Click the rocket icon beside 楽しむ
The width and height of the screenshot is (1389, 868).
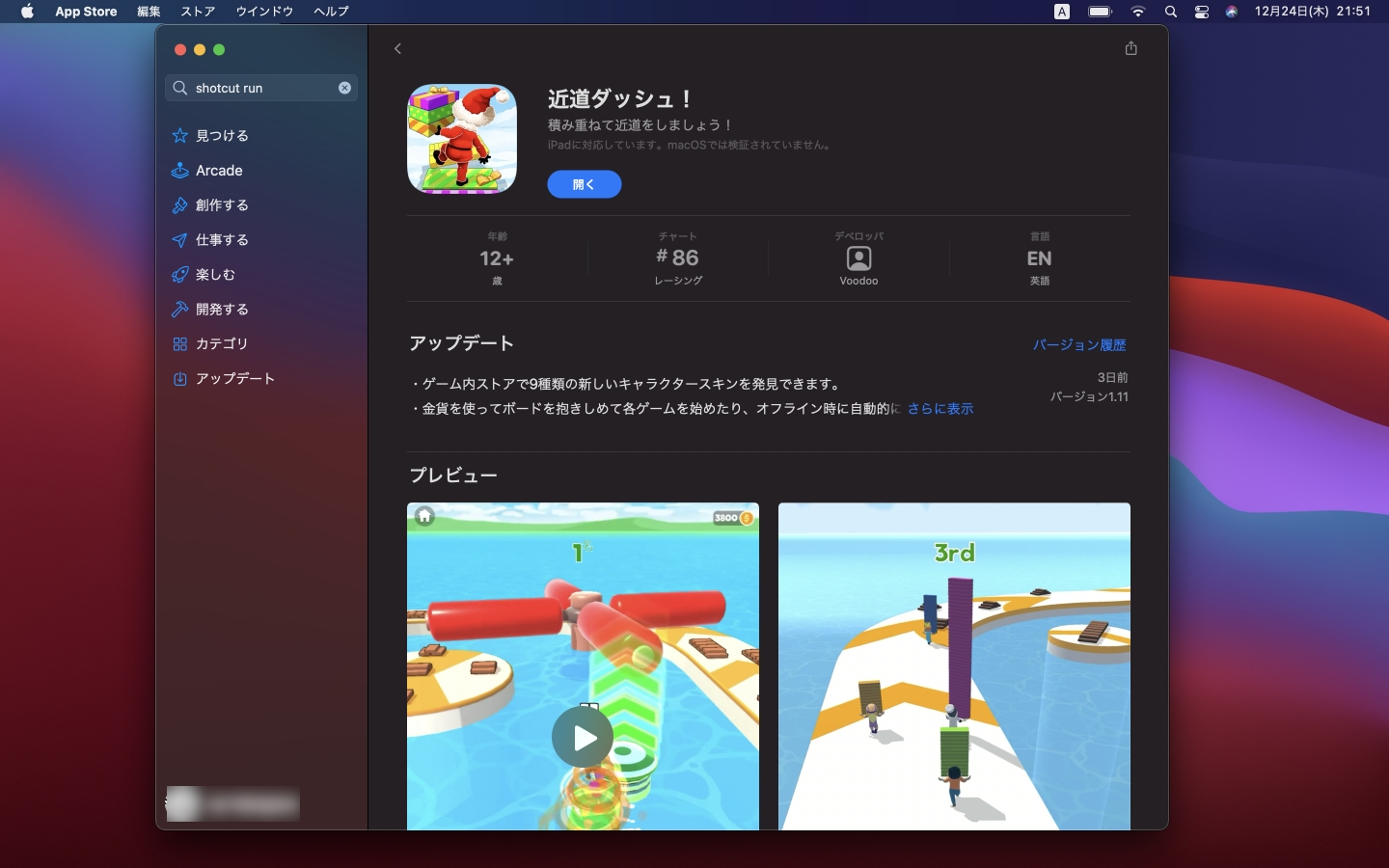tap(179, 275)
